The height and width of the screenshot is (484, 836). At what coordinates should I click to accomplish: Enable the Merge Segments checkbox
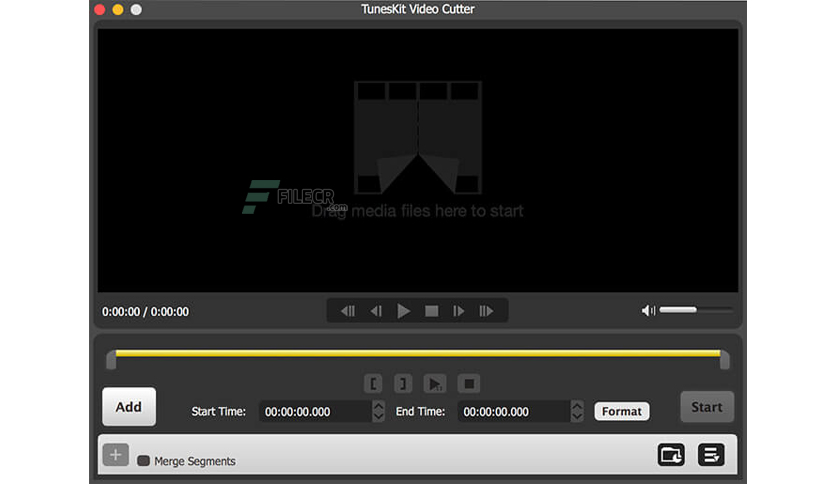pyautogui.click(x=143, y=461)
